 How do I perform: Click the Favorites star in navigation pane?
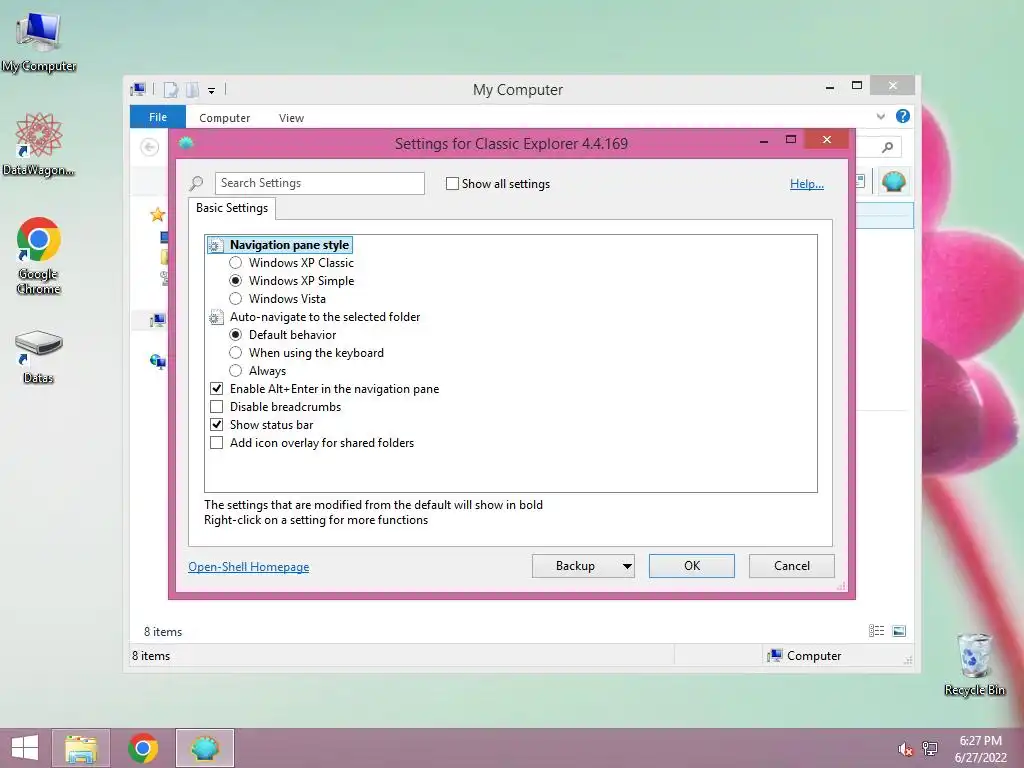pyautogui.click(x=157, y=214)
